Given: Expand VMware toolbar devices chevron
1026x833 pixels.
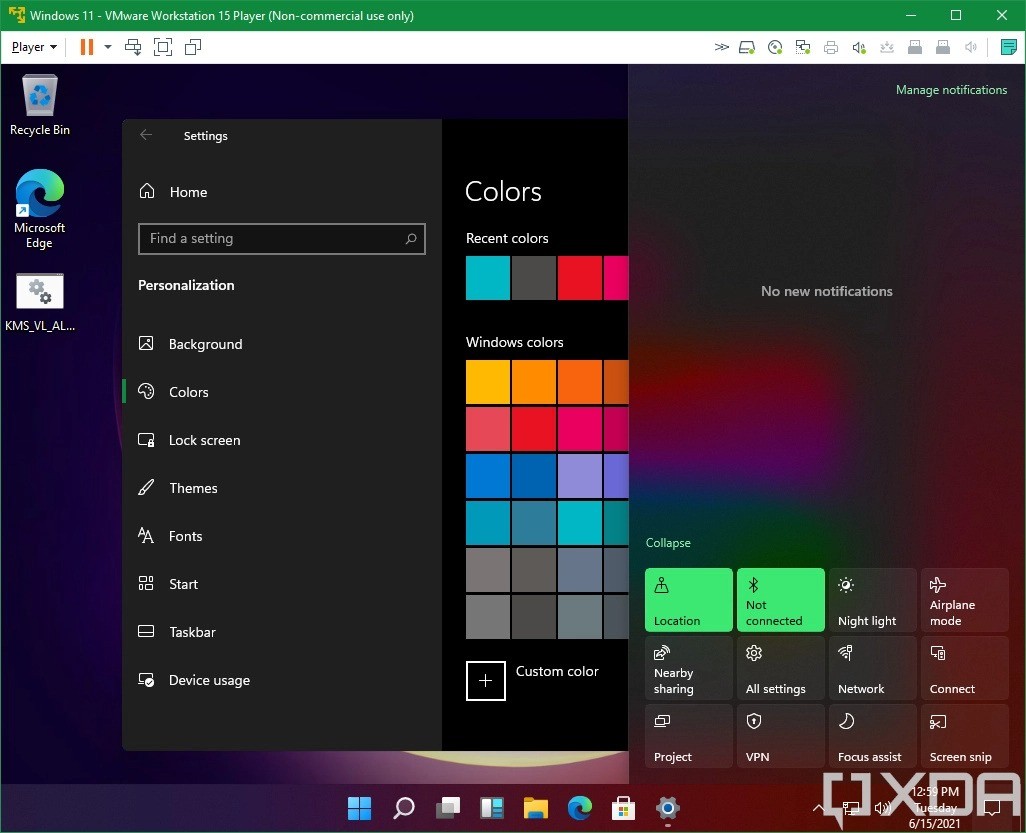Looking at the screenshot, I should pyautogui.click(x=721, y=47).
